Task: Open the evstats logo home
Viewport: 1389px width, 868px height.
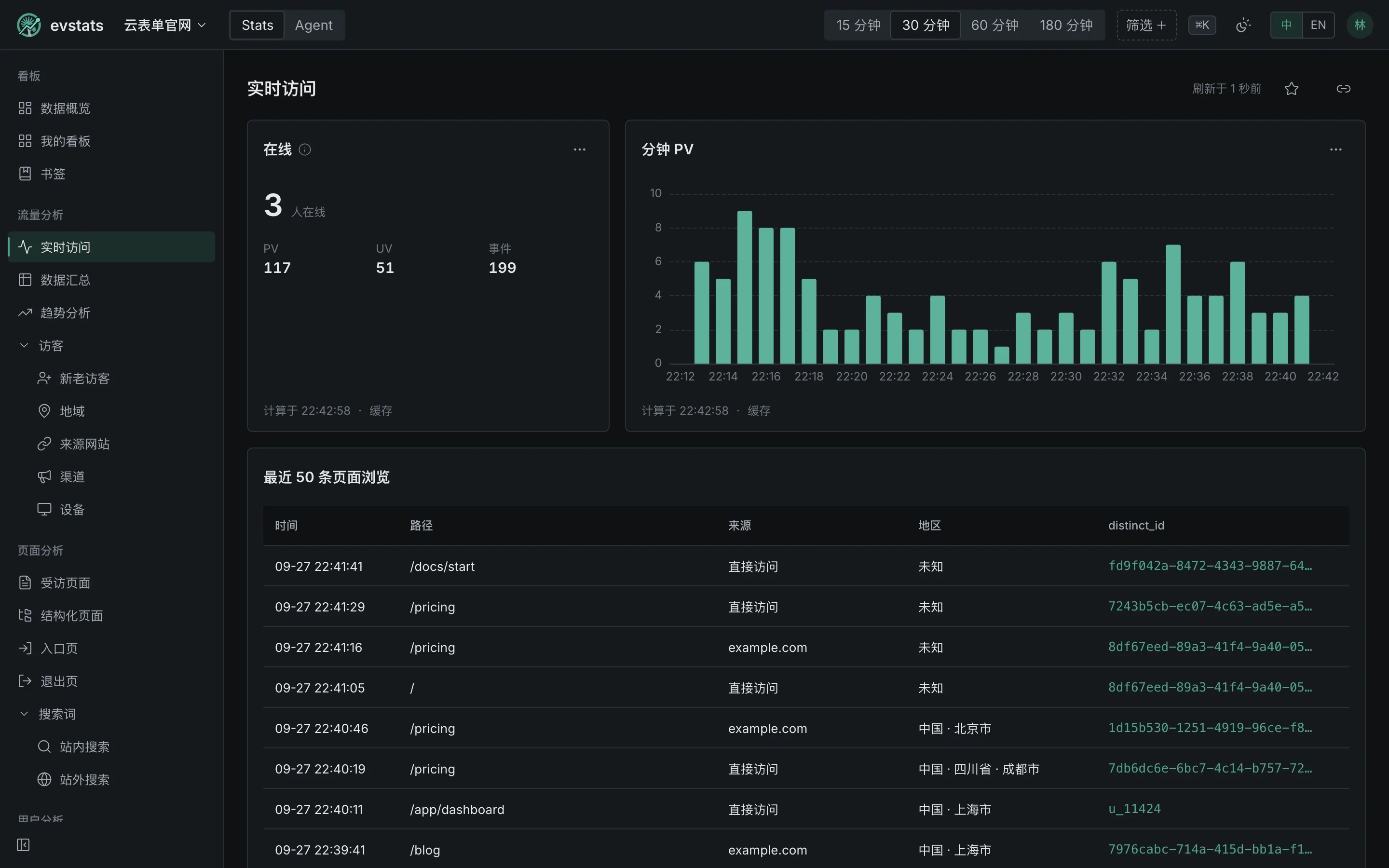Action: point(60,25)
